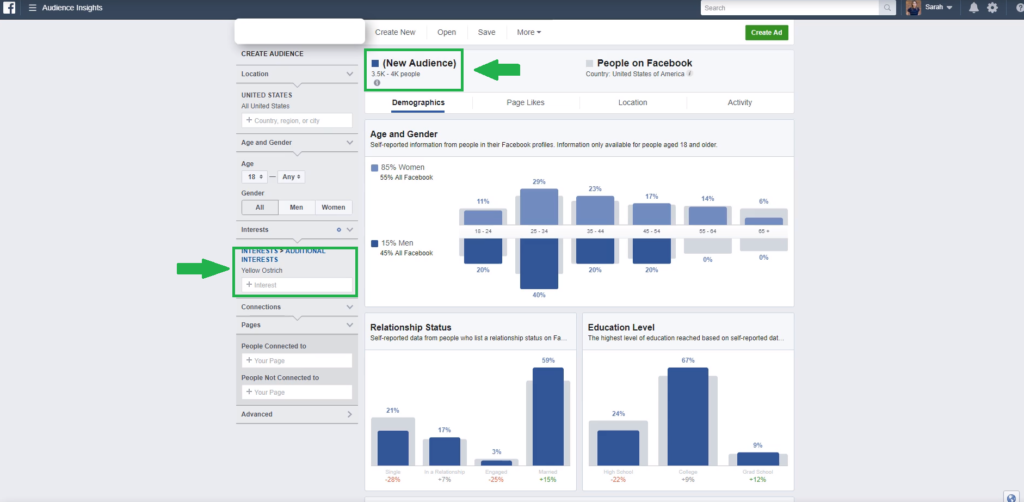Open the minimum age 18 dropdown

coord(255,177)
